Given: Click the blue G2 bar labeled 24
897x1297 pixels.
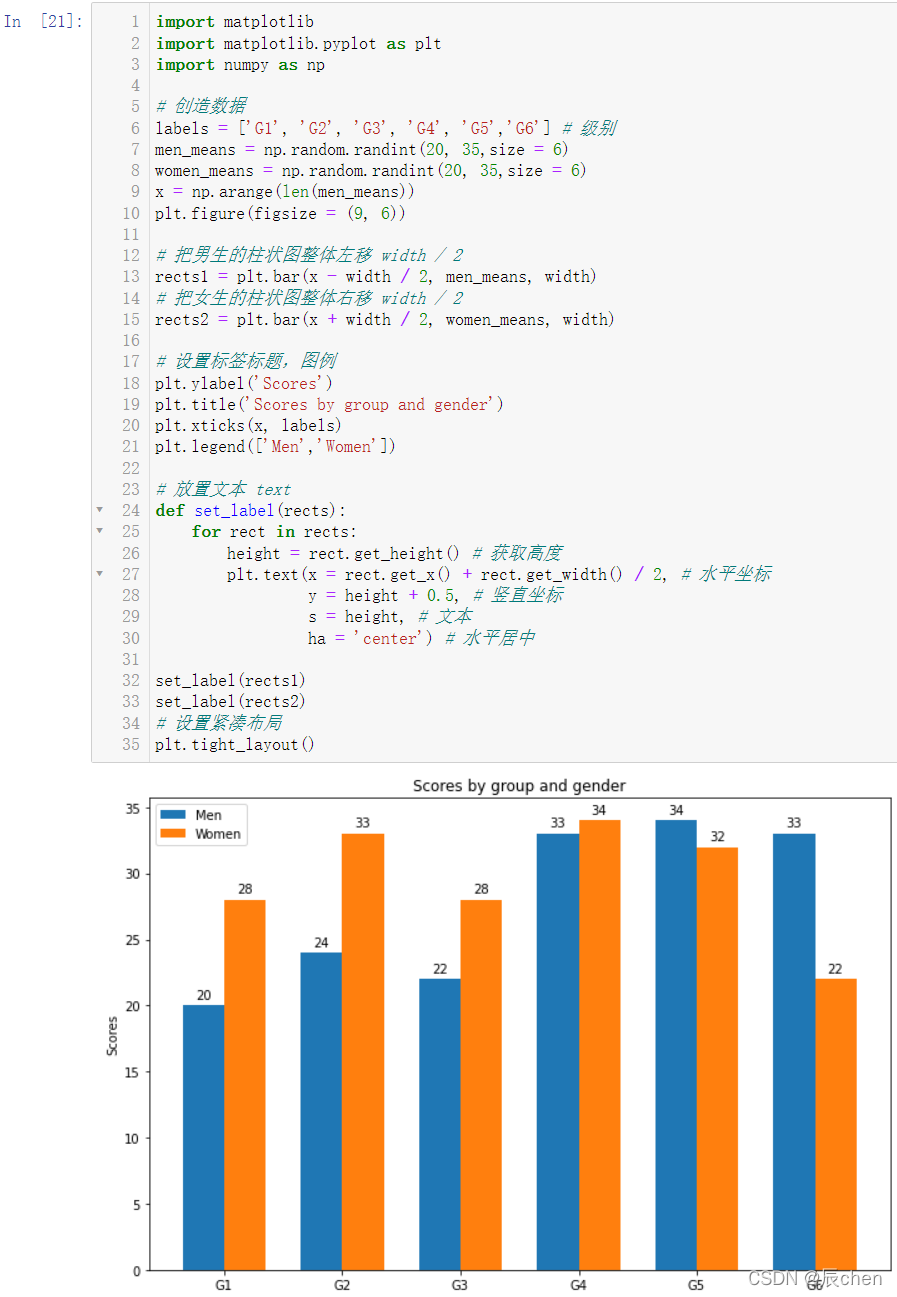Looking at the screenshot, I should [321, 1111].
